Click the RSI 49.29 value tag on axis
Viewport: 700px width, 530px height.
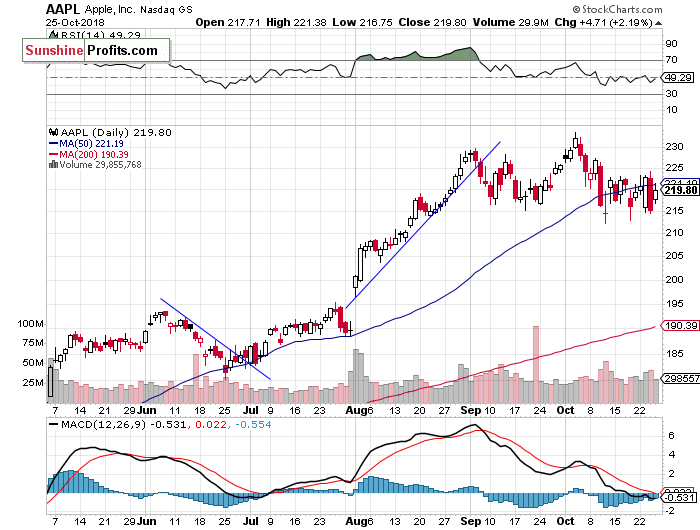[x=677, y=78]
